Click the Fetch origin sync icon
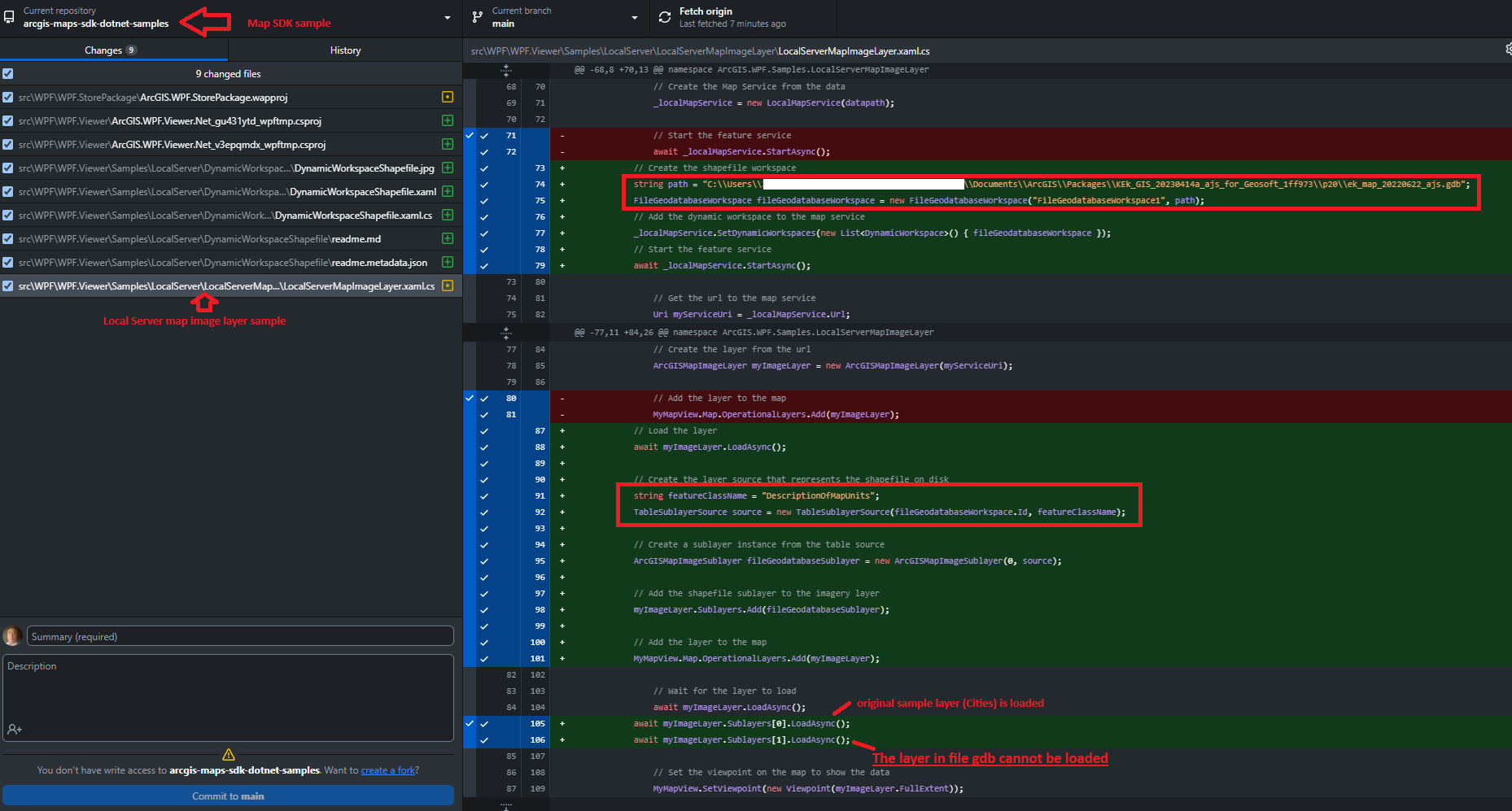The height and width of the screenshot is (811, 1512). coord(664,16)
